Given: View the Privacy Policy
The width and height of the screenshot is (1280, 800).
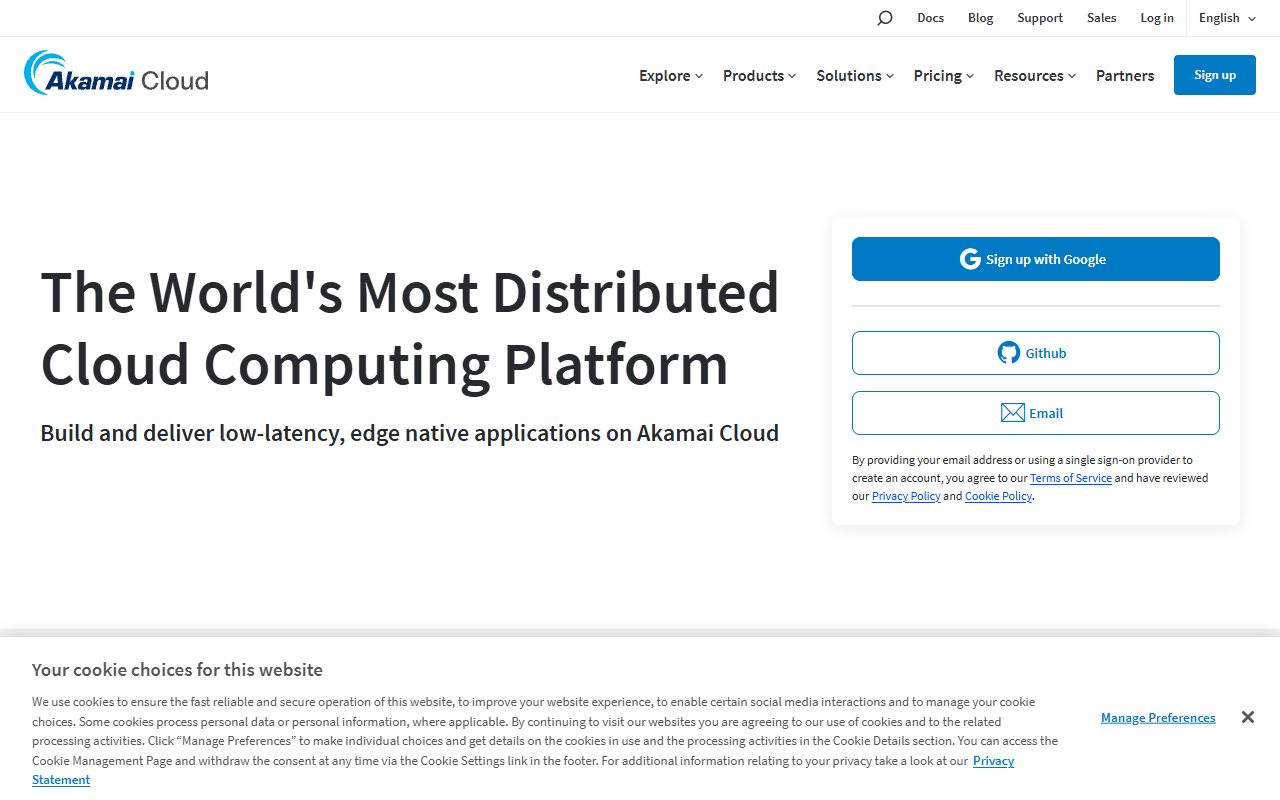Looking at the screenshot, I should point(905,496).
